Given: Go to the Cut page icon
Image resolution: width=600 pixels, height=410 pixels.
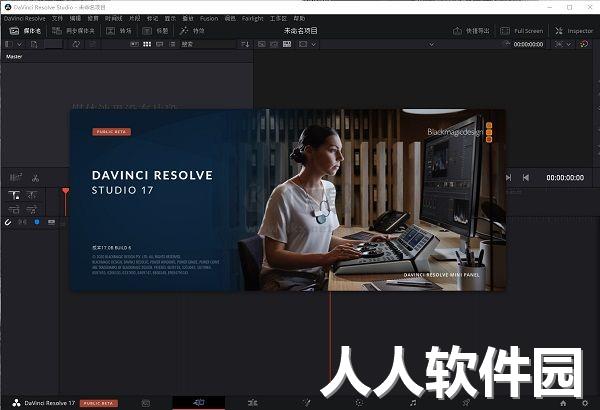Looking at the screenshot, I should pos(199,402).
